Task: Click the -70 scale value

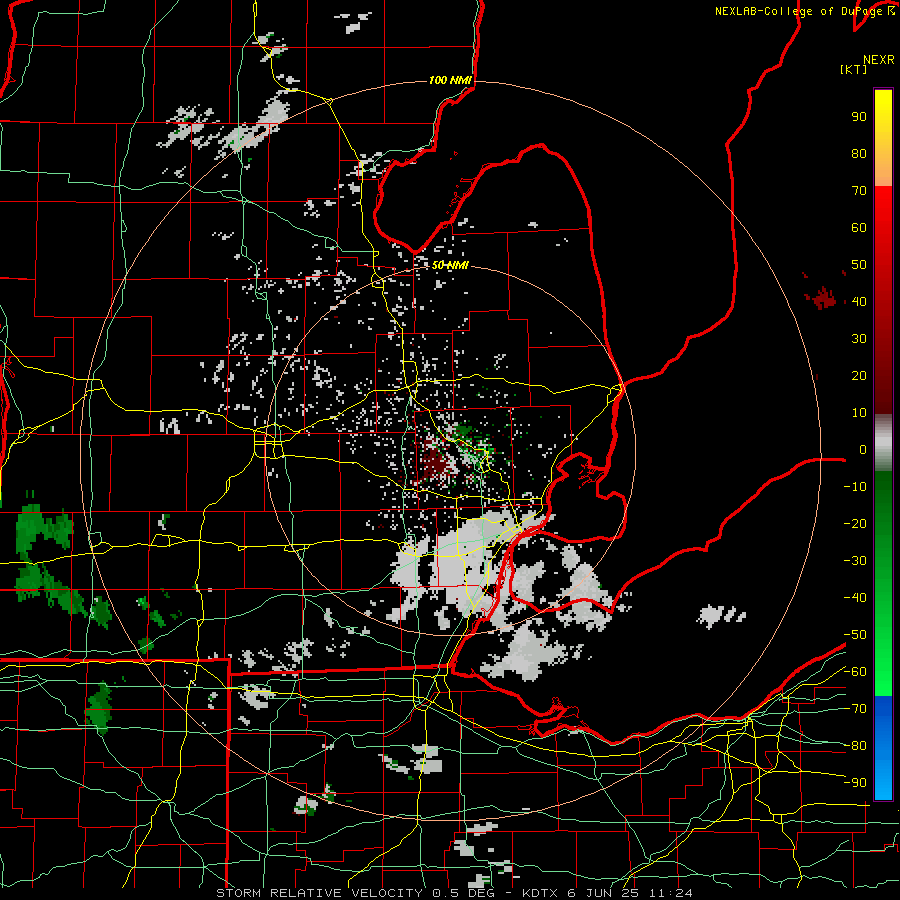Action: tap(855, 708)
